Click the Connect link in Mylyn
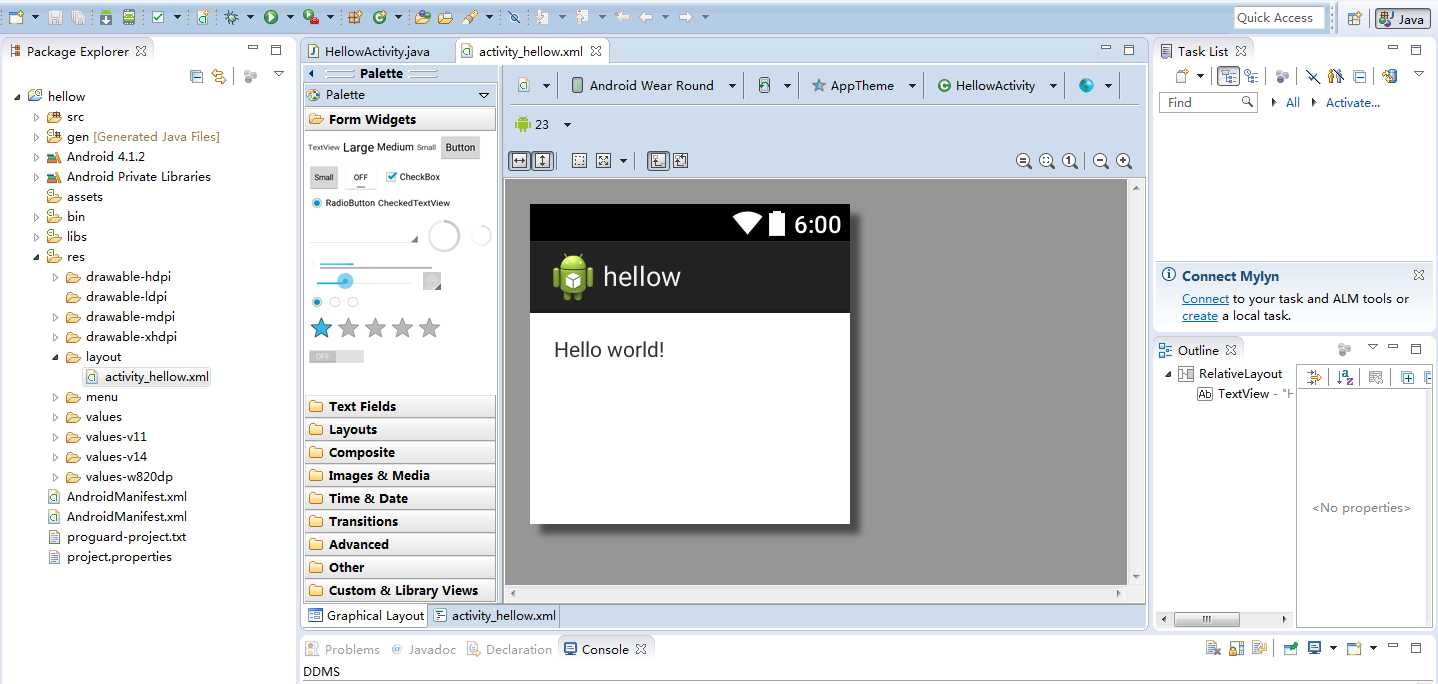1438x684 pixels. click(x=1205, y=299)
